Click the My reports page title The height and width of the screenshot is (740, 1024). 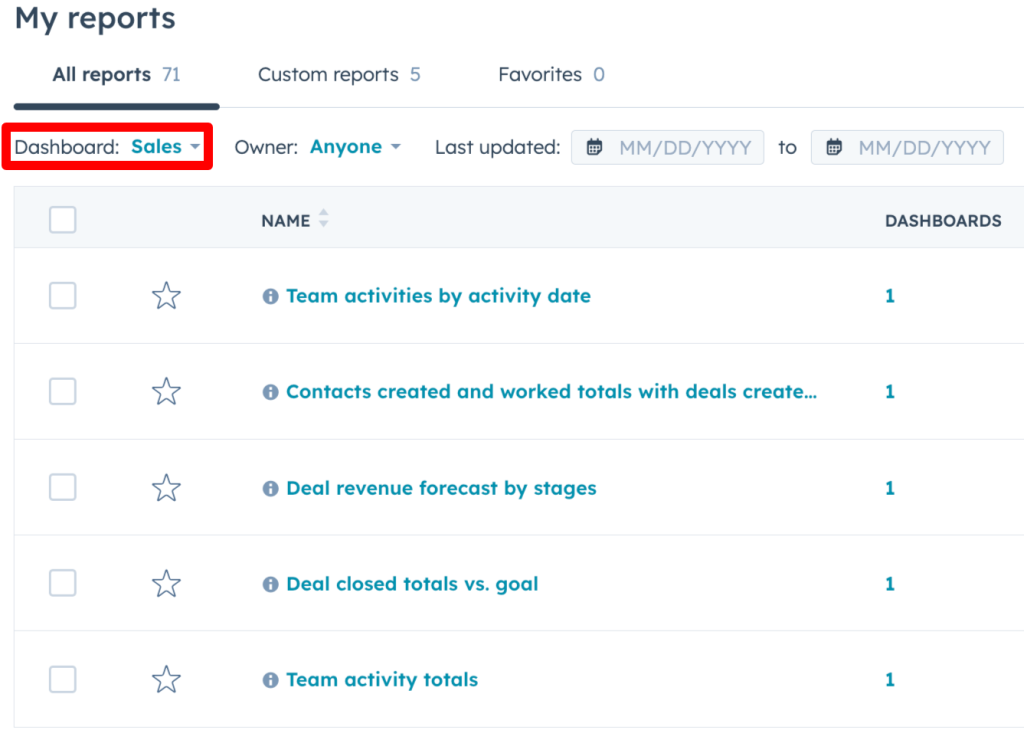95,18
